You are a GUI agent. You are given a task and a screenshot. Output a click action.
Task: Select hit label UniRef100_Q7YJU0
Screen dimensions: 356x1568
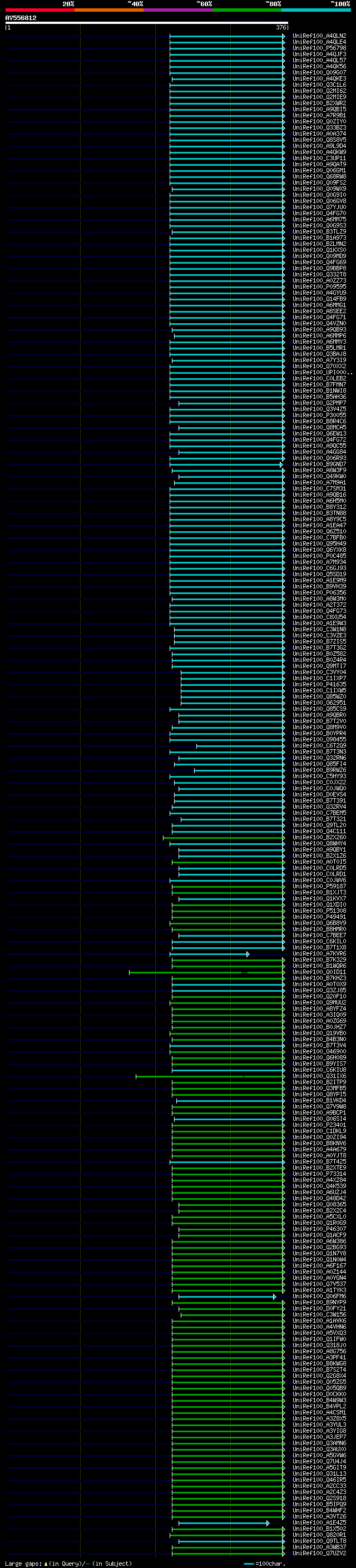pos(319,207)
